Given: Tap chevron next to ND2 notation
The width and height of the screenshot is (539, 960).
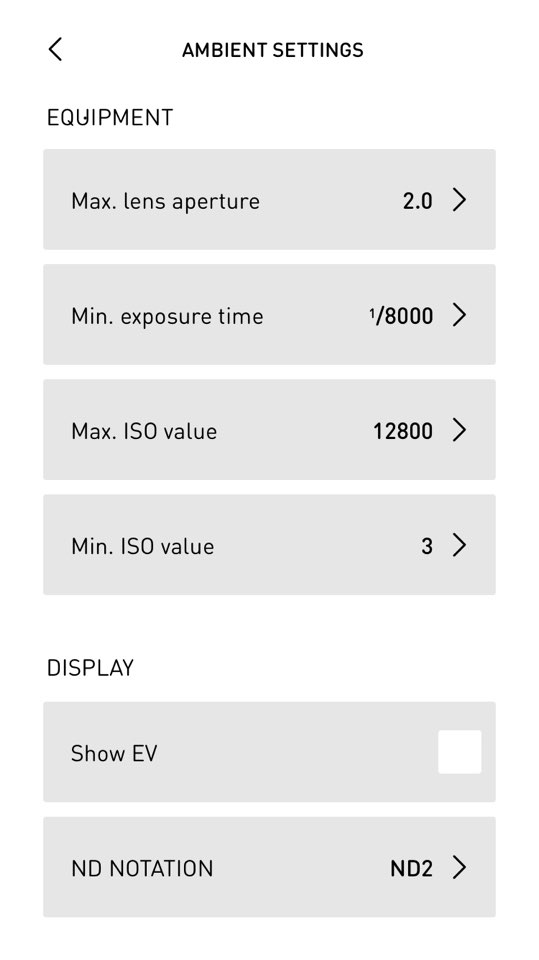Looking at the screenshot, I should (x=459, y=867).
